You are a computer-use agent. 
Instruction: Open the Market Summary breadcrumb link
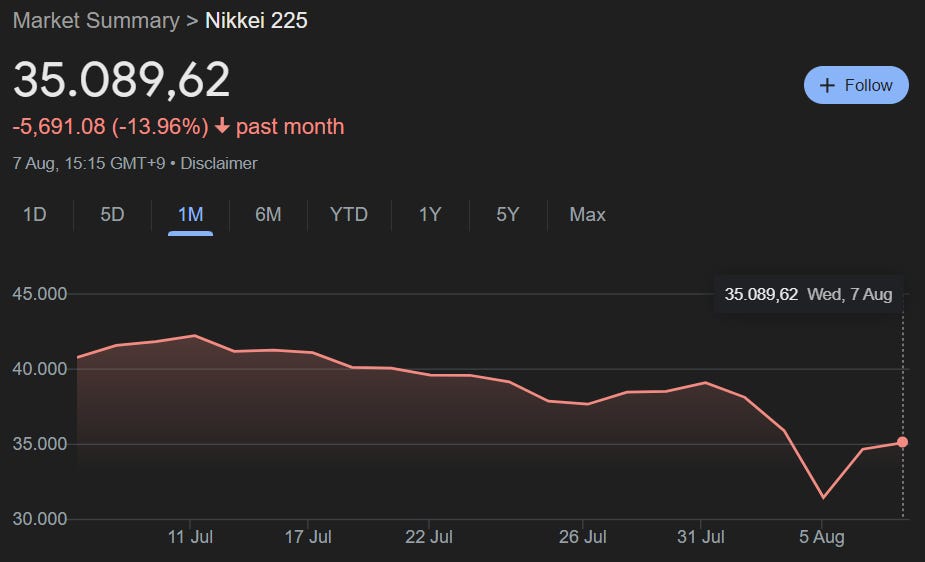tap(96, 21)
